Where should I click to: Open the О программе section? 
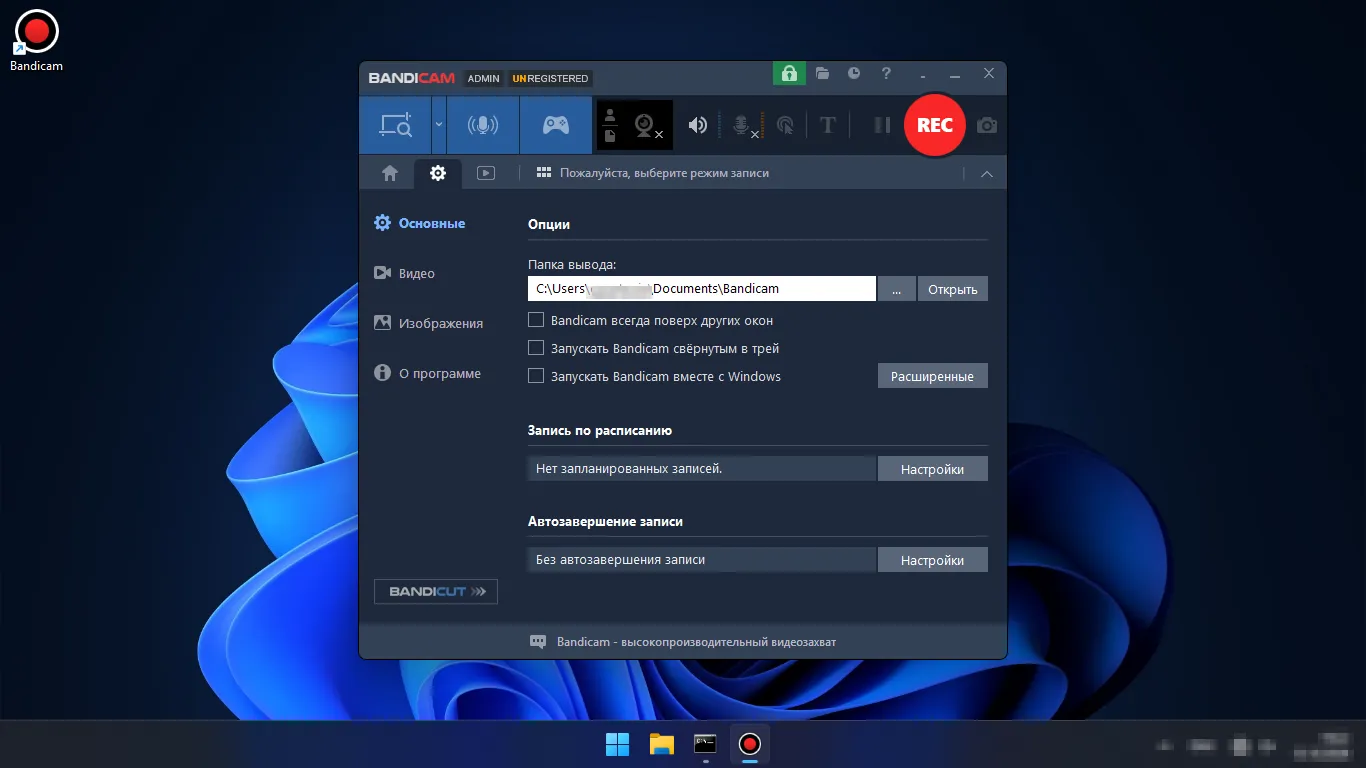427,373
